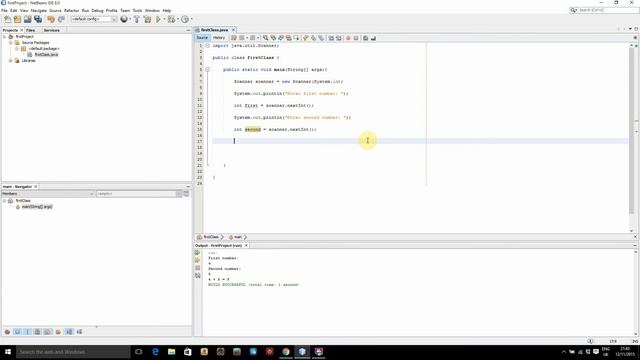Toggle Show Static Members filter in Navigator

tap(27, 332)
